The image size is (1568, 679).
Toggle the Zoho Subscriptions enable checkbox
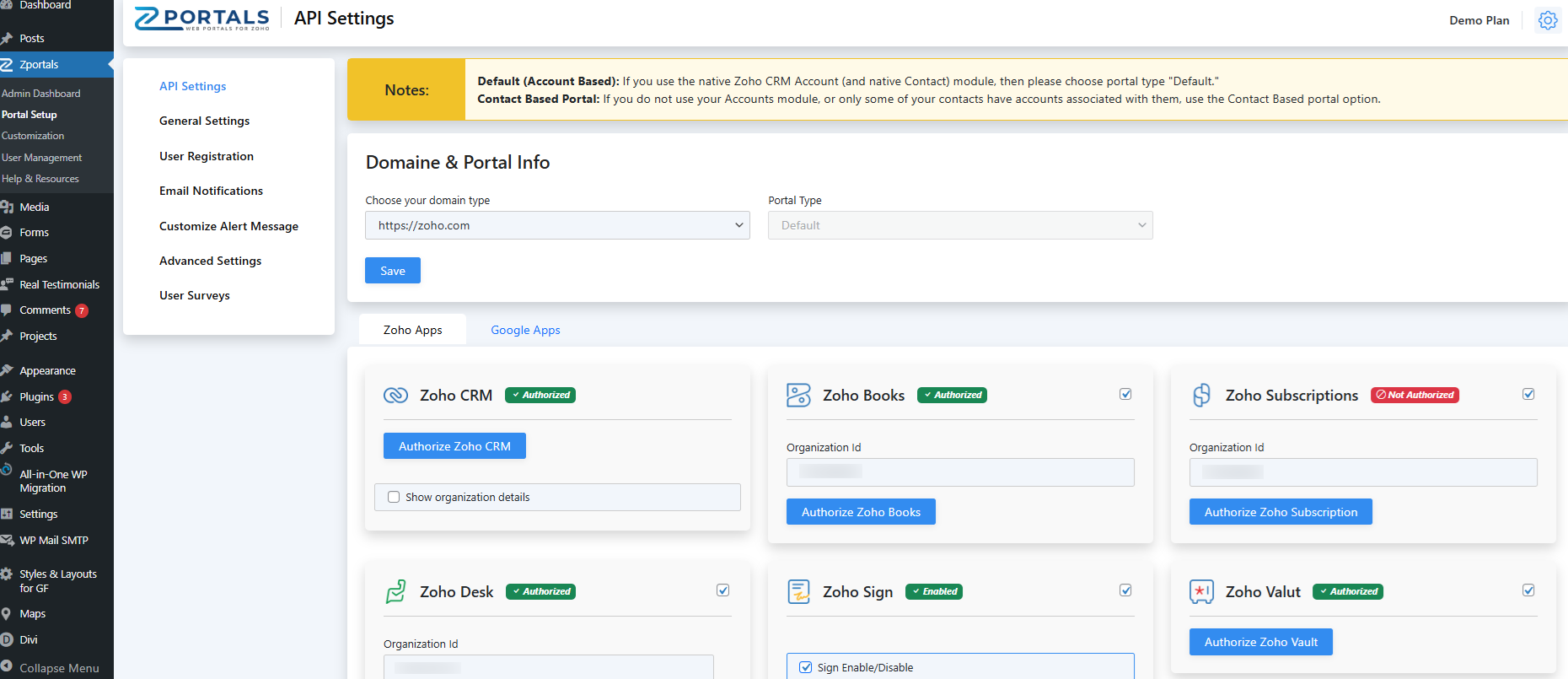click(x=1528, y=394)
